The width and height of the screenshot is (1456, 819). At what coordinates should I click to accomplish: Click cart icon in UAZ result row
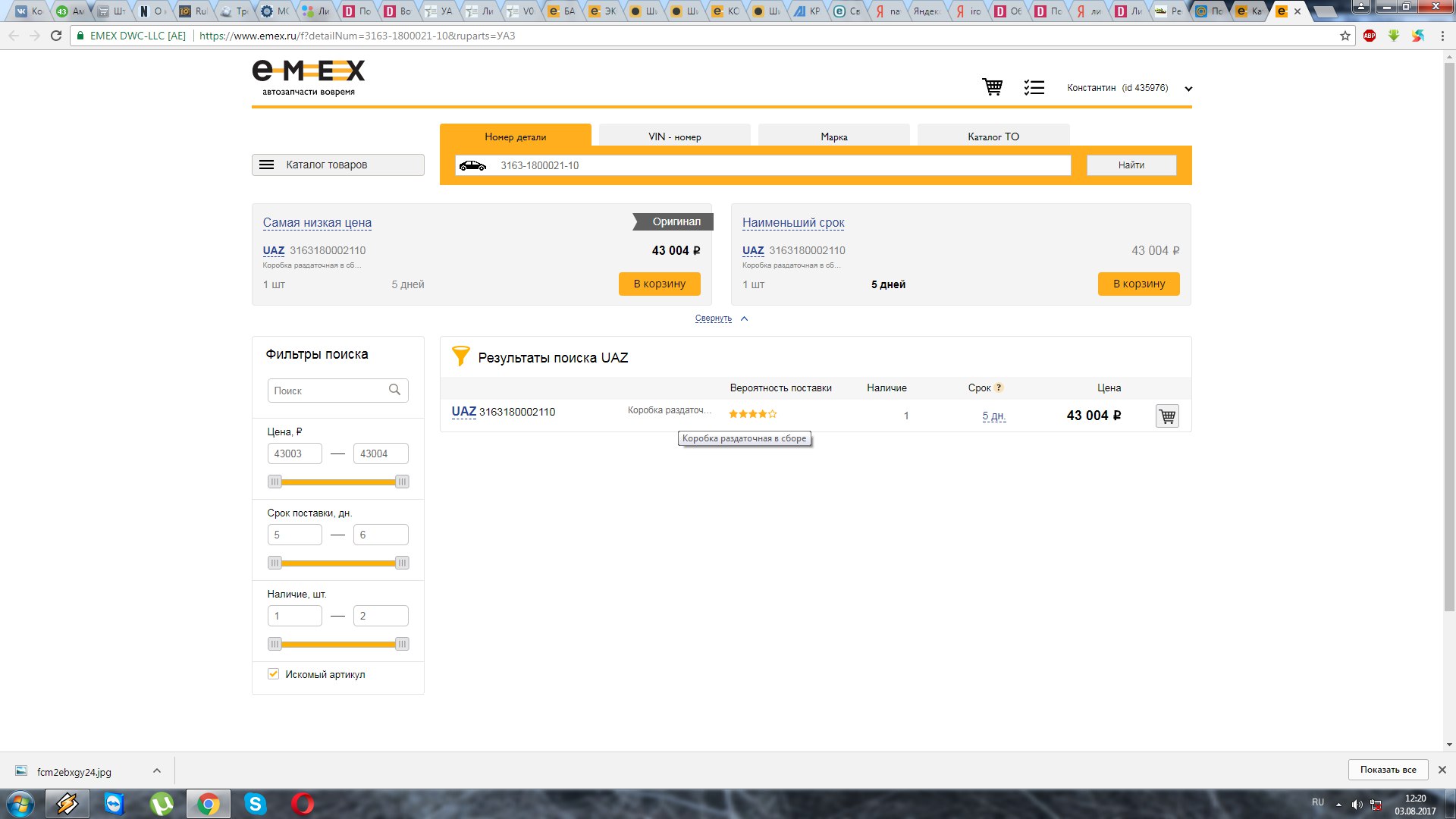click(1167, 416)
